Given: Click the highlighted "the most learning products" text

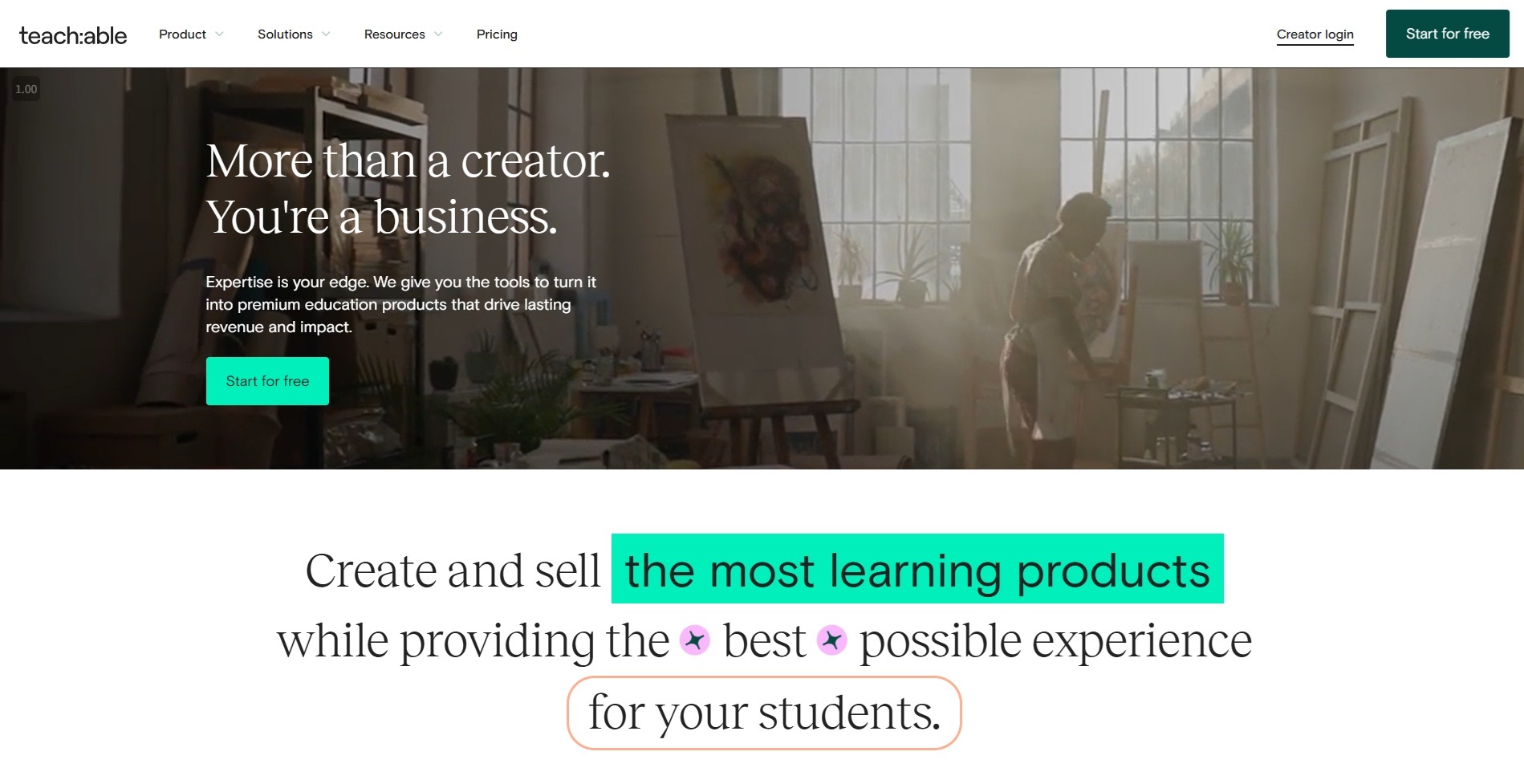Looking at the screenshot, I should click(917, 569).
